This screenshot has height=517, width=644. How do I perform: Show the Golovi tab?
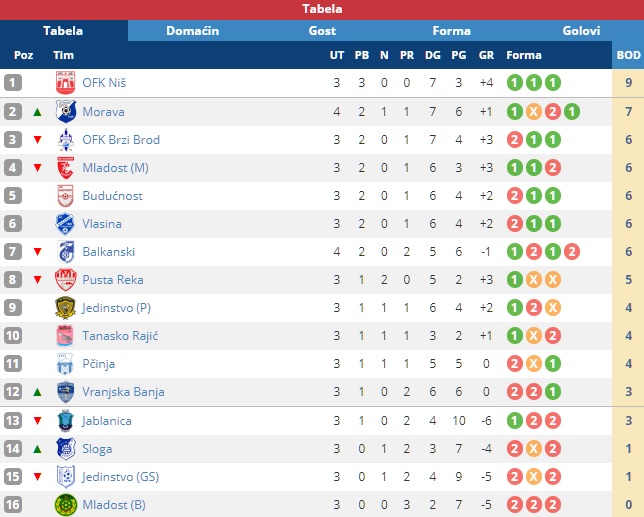tap(581, 31)
